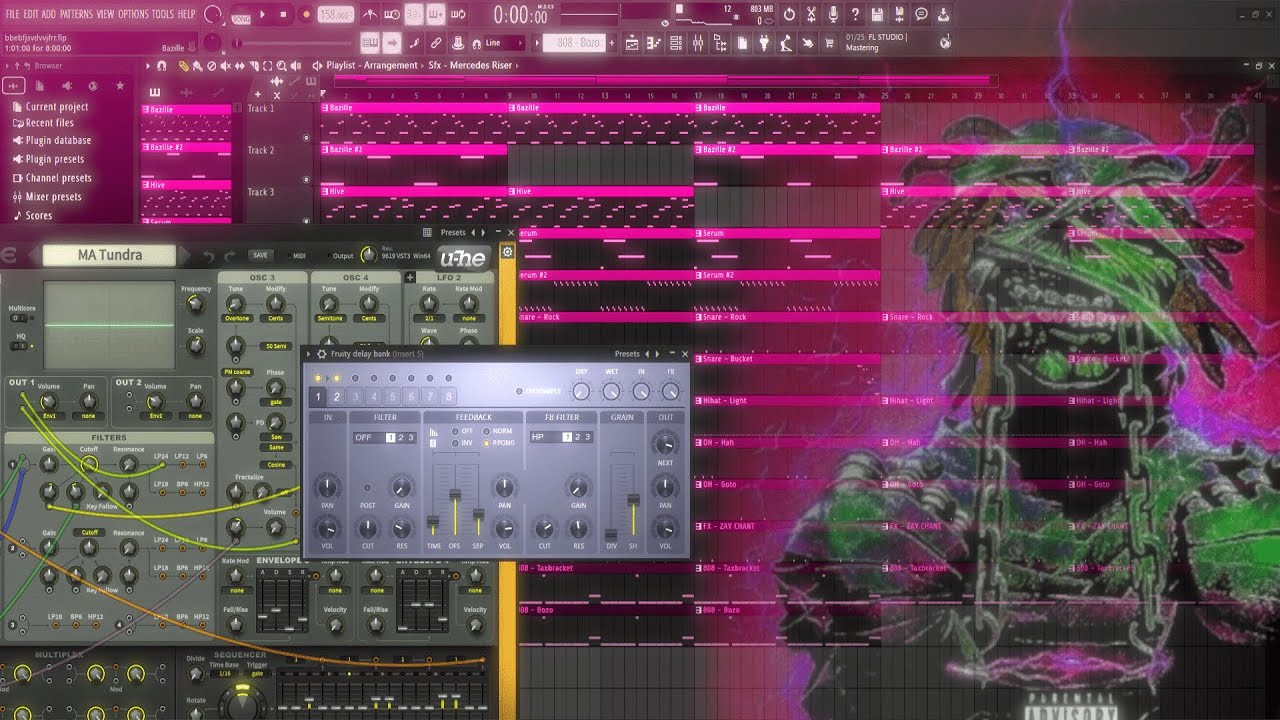
Task: Open Presets in Fruity delay bank title bar
Action: pyautogui.click(x=627, y=354)
